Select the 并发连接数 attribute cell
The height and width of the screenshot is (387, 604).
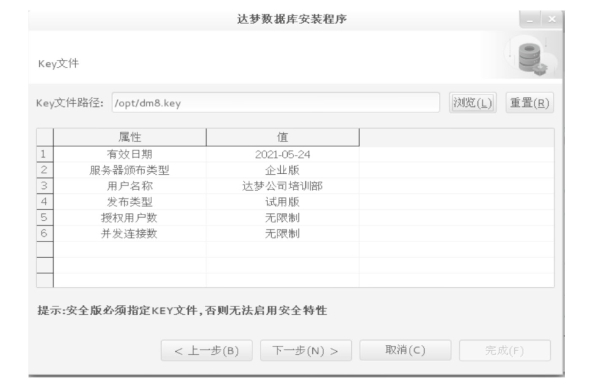pos(130,233)
